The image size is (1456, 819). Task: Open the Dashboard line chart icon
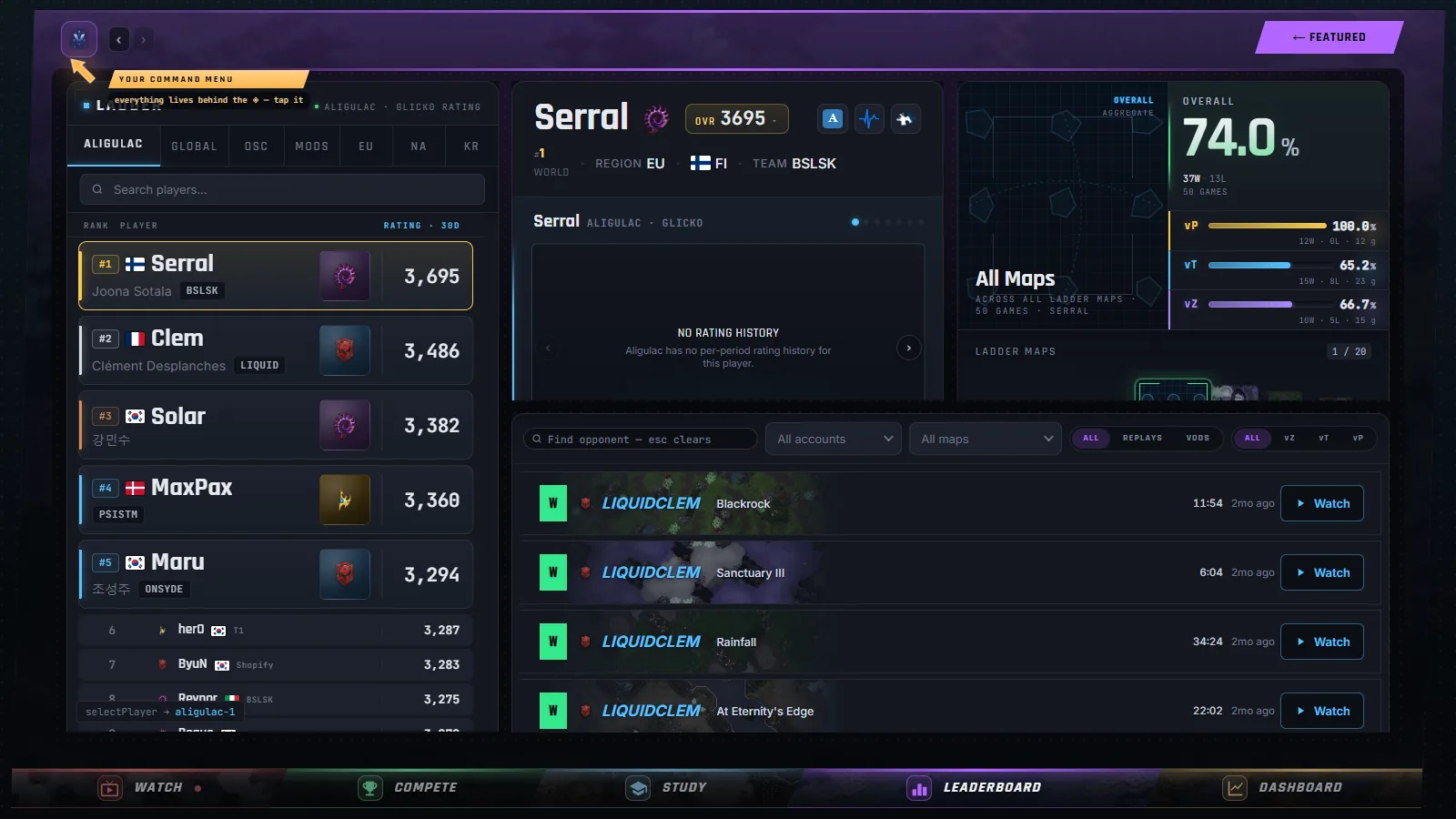1235,788
